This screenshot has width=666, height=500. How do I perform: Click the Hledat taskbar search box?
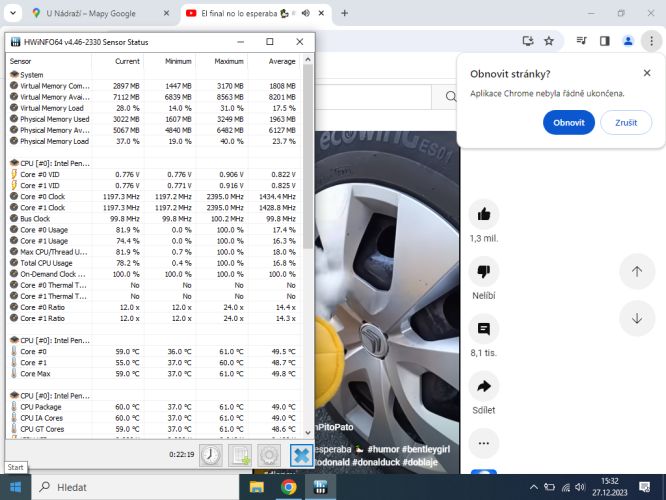coord(135,487)
